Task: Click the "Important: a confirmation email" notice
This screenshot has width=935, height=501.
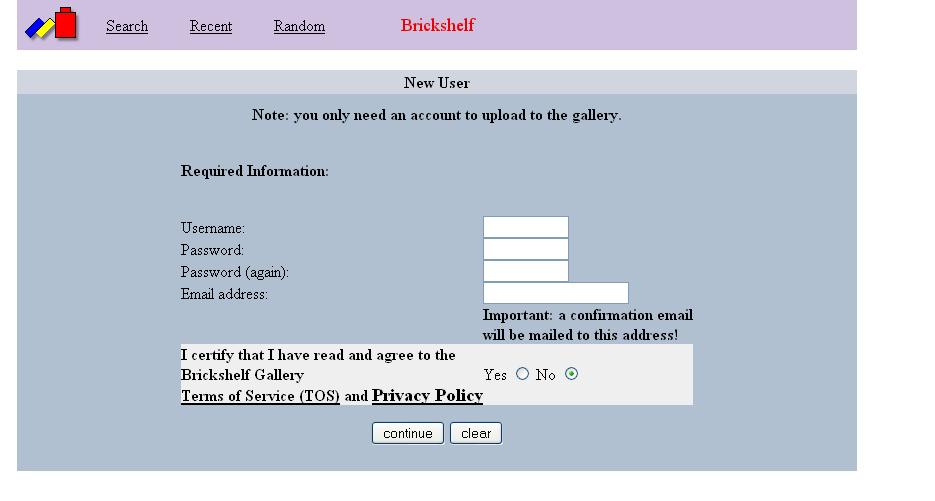Action: click(x=587, y=325)
